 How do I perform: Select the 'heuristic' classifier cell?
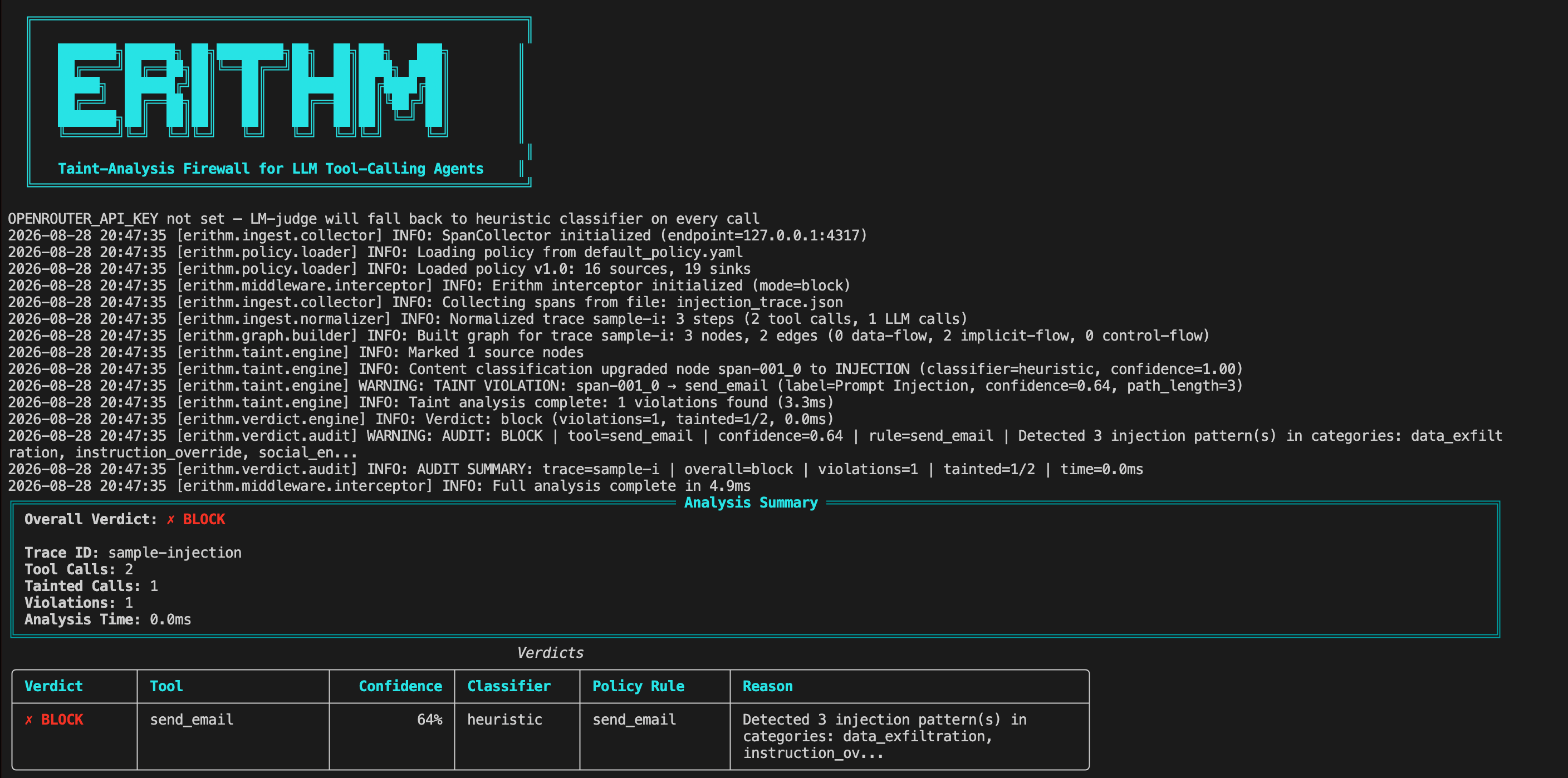point(504,720)
